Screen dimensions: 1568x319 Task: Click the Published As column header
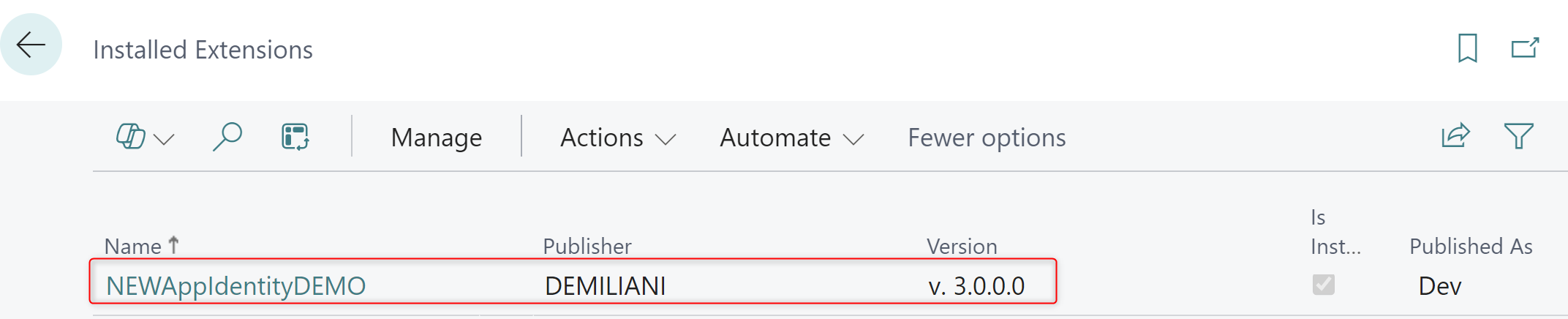1471,247
